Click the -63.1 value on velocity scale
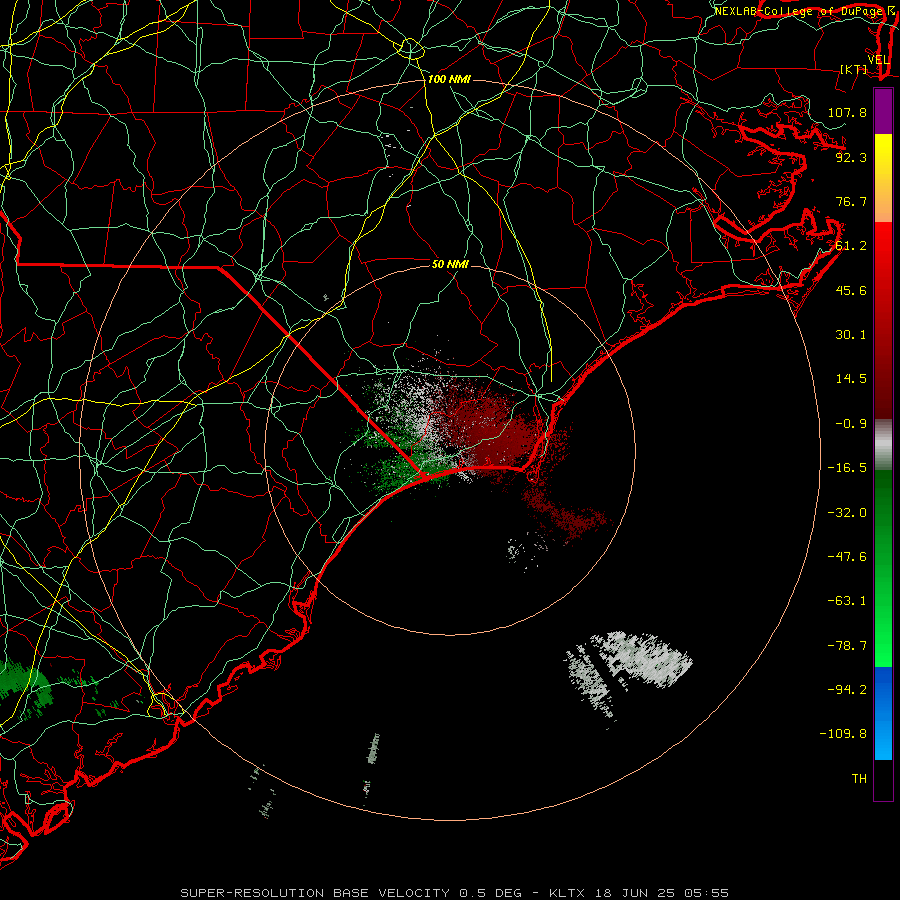The height and width of the screenshot is (900, 900). pos(847,601)
